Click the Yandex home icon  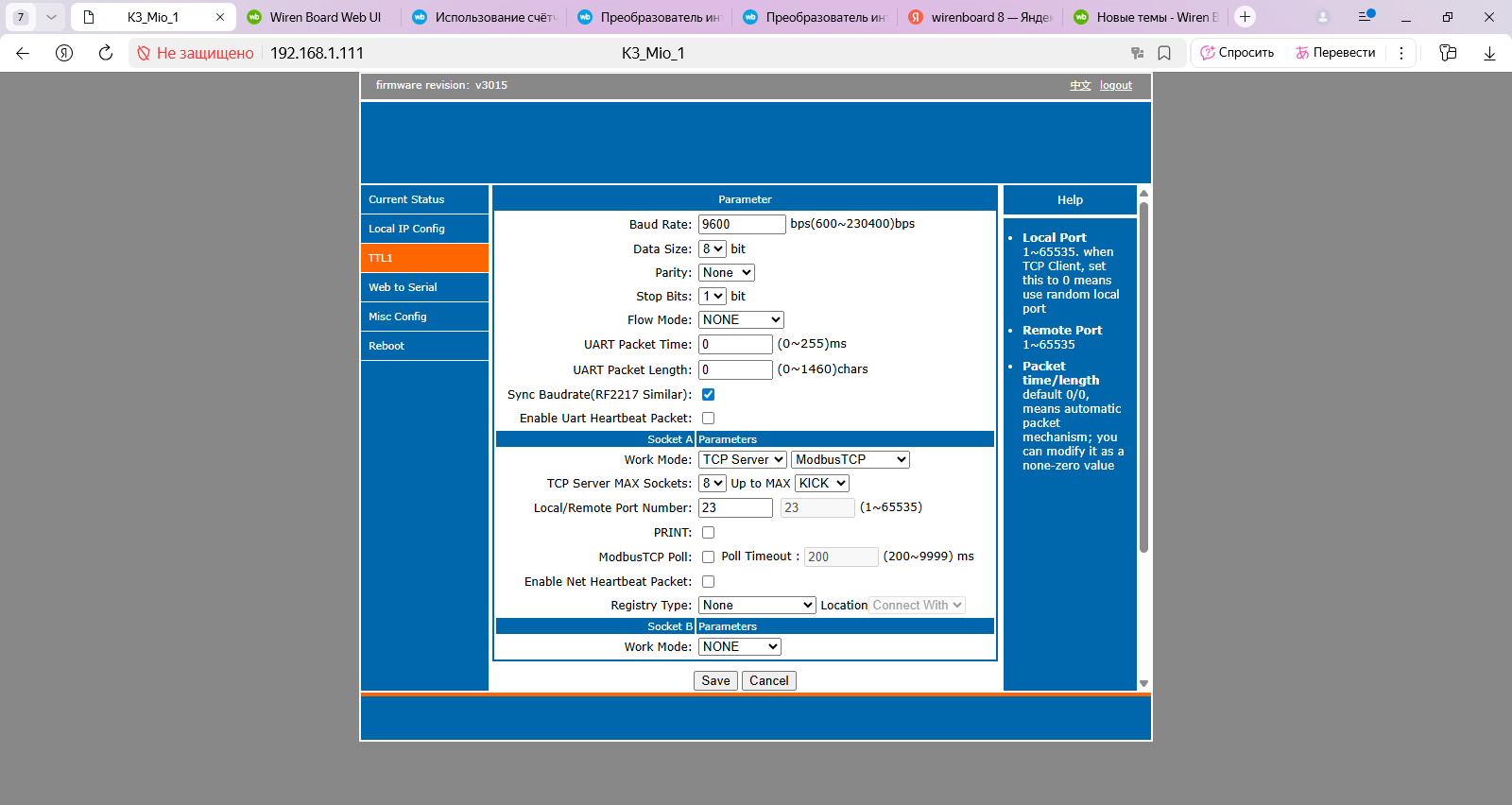coord(64,53)
